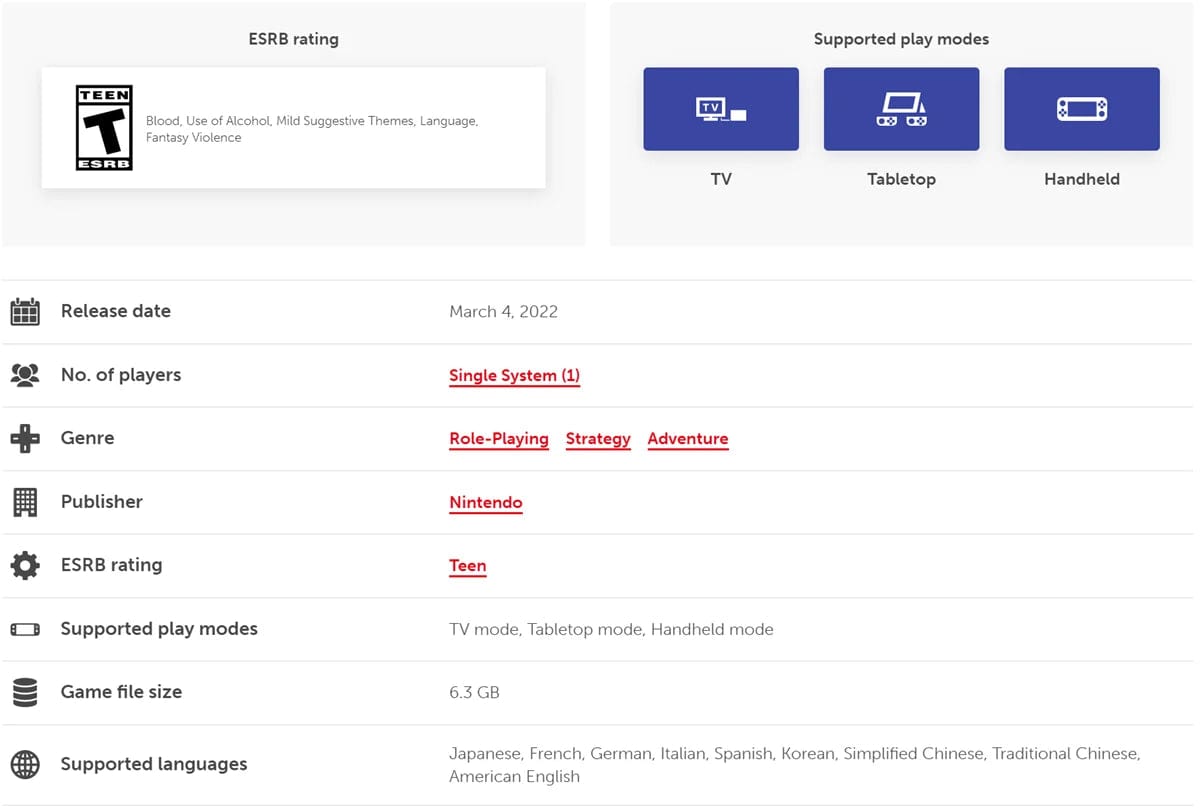1200x811 pixels.
Task: Click the console icon beside Supported play modes
Action: tap(25, 629)
